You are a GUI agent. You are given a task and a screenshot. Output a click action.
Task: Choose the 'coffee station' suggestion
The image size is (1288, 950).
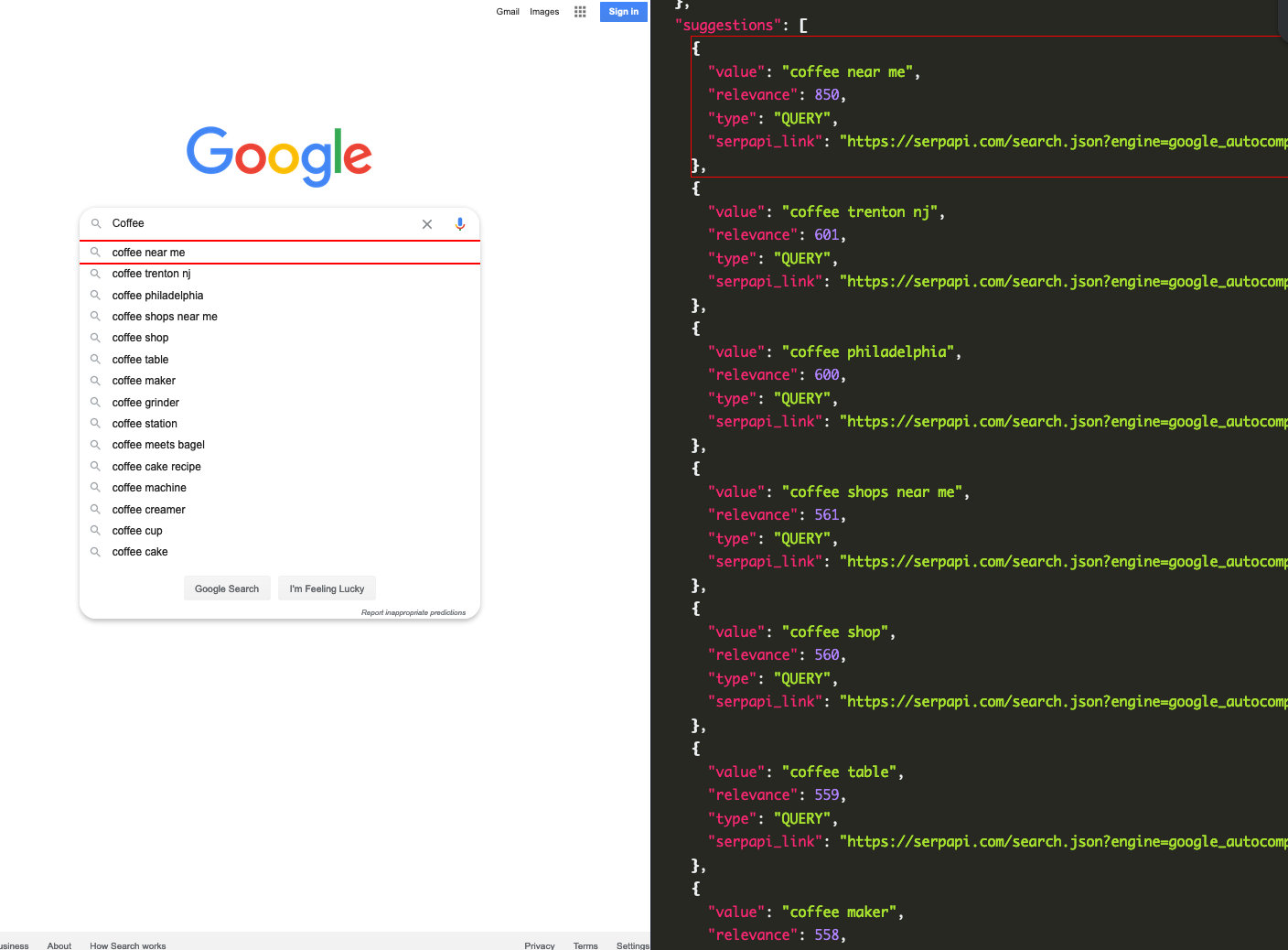click(280, 424)
